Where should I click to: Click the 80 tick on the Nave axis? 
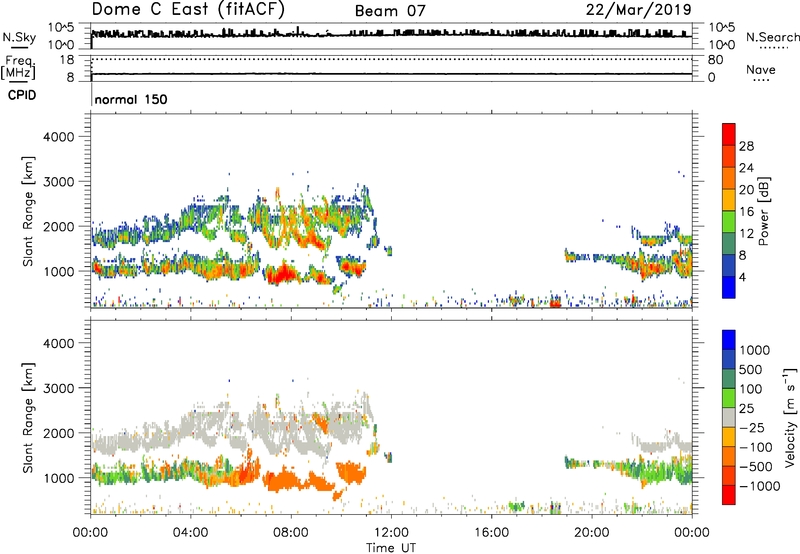715,60
